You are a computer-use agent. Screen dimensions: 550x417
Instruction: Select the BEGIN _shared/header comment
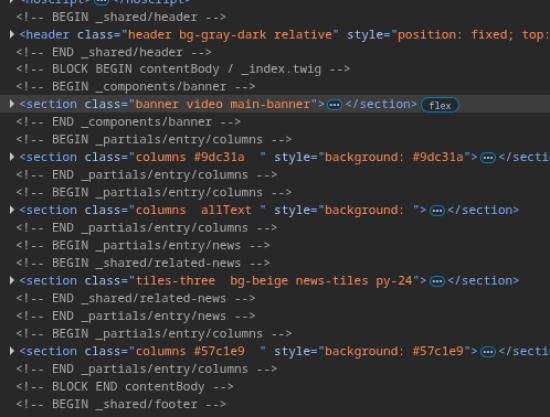(121, 17)
